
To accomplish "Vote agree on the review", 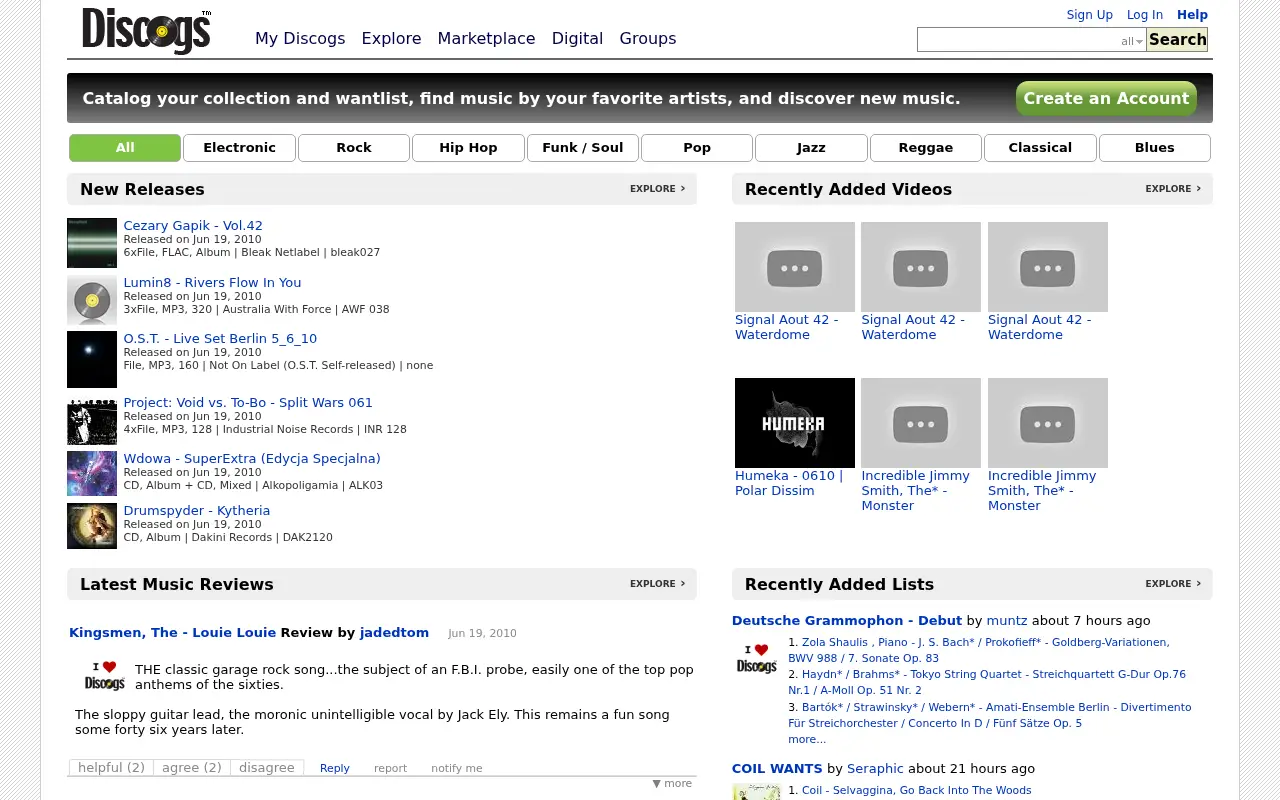I will [x=192, y=768].
